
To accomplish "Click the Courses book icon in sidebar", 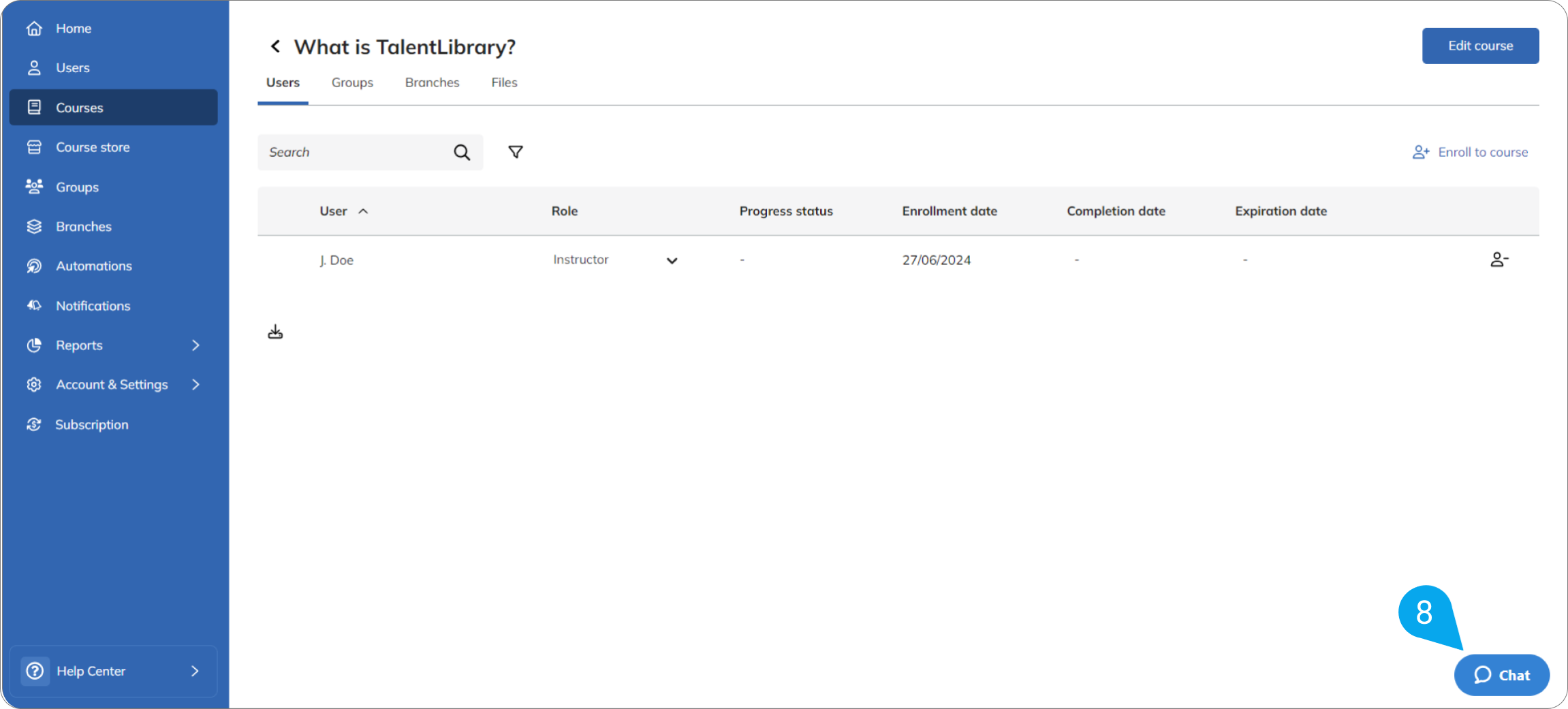I will point(34,108).
